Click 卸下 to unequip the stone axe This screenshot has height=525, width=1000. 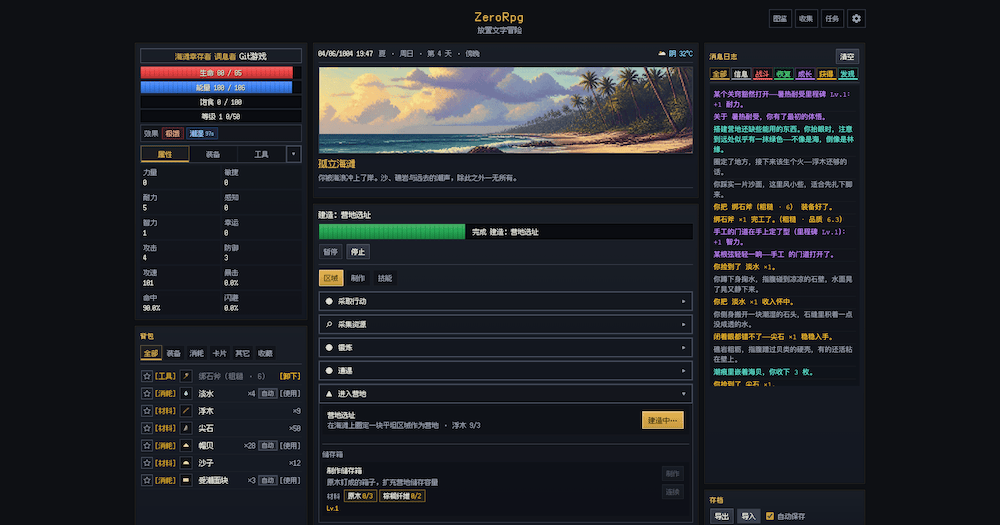pos(290,376)
